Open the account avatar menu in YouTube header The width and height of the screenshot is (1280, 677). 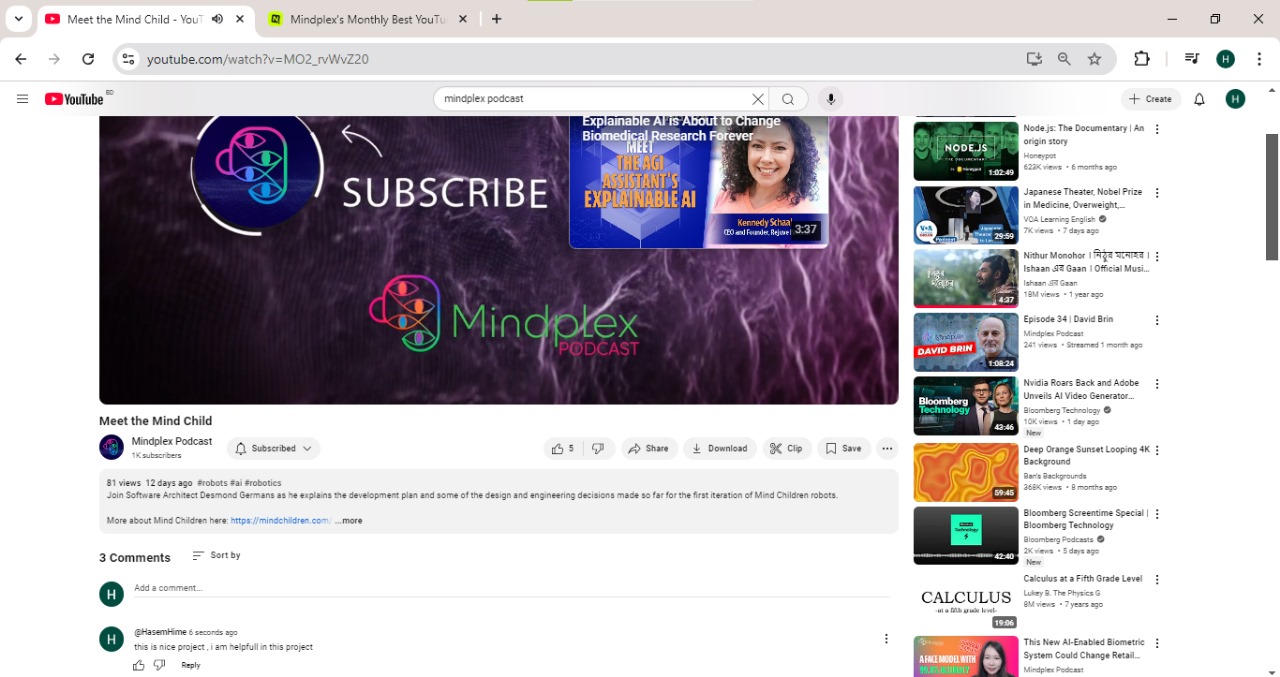[x=1235, y=99]
